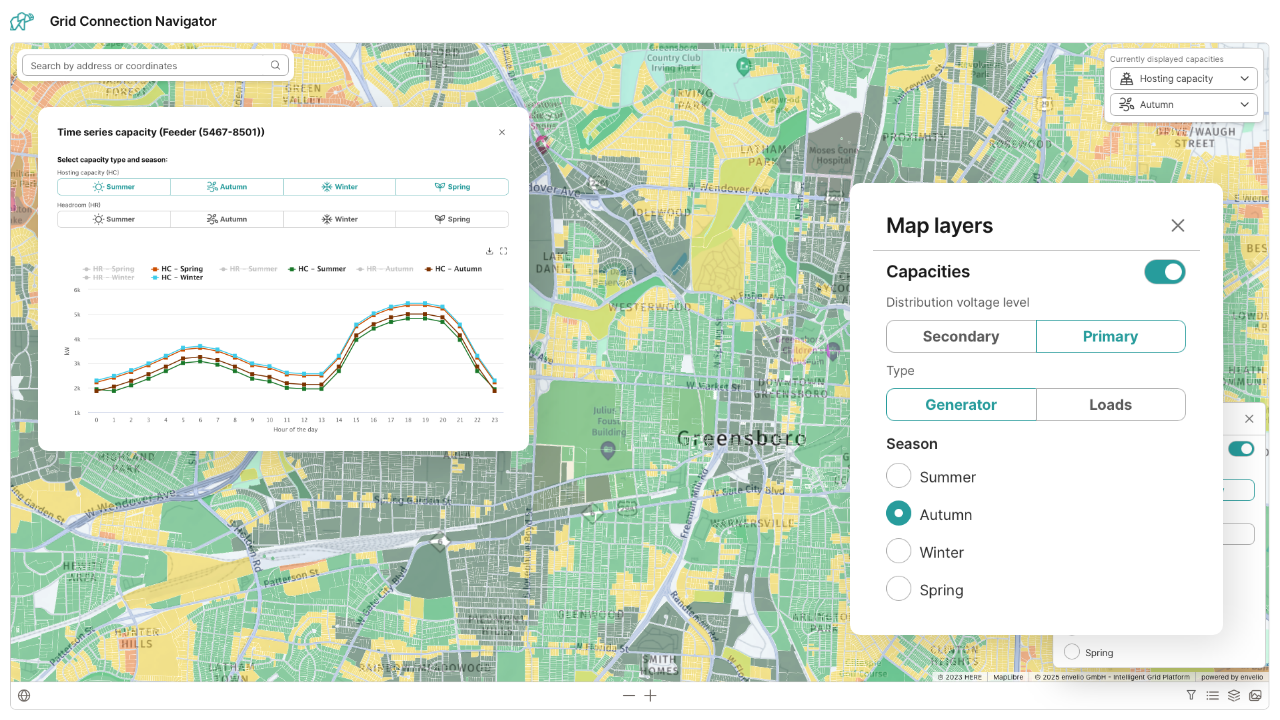Click the globe icon in bottom toolbar
Image resolution: width=1280 pixels, height=720 pixels.
pos(23,695)
